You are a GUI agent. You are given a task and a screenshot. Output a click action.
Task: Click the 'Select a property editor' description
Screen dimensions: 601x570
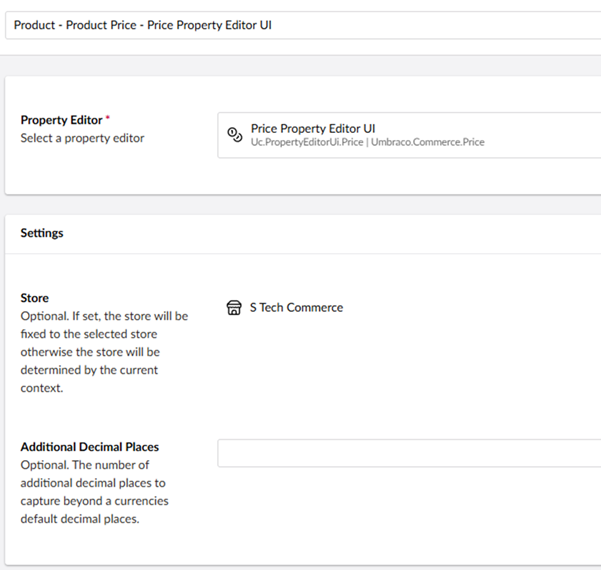[82, 138]
